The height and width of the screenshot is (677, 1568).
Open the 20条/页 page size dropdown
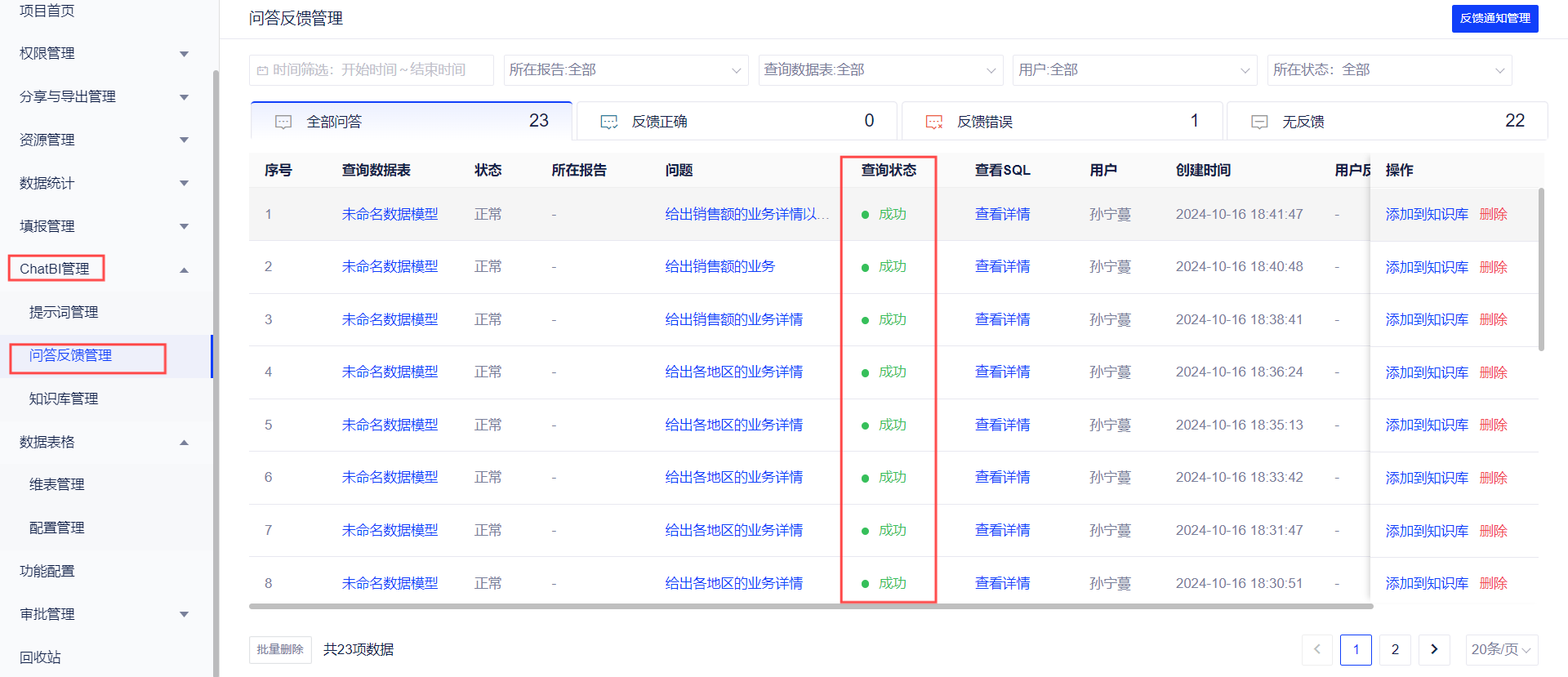tap(1501, 649)
